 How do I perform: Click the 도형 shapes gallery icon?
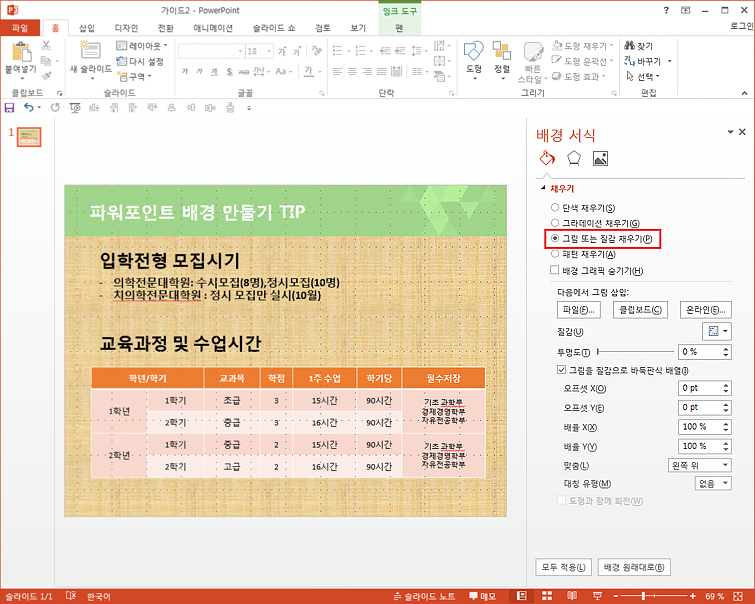click(x=473, y=51)
